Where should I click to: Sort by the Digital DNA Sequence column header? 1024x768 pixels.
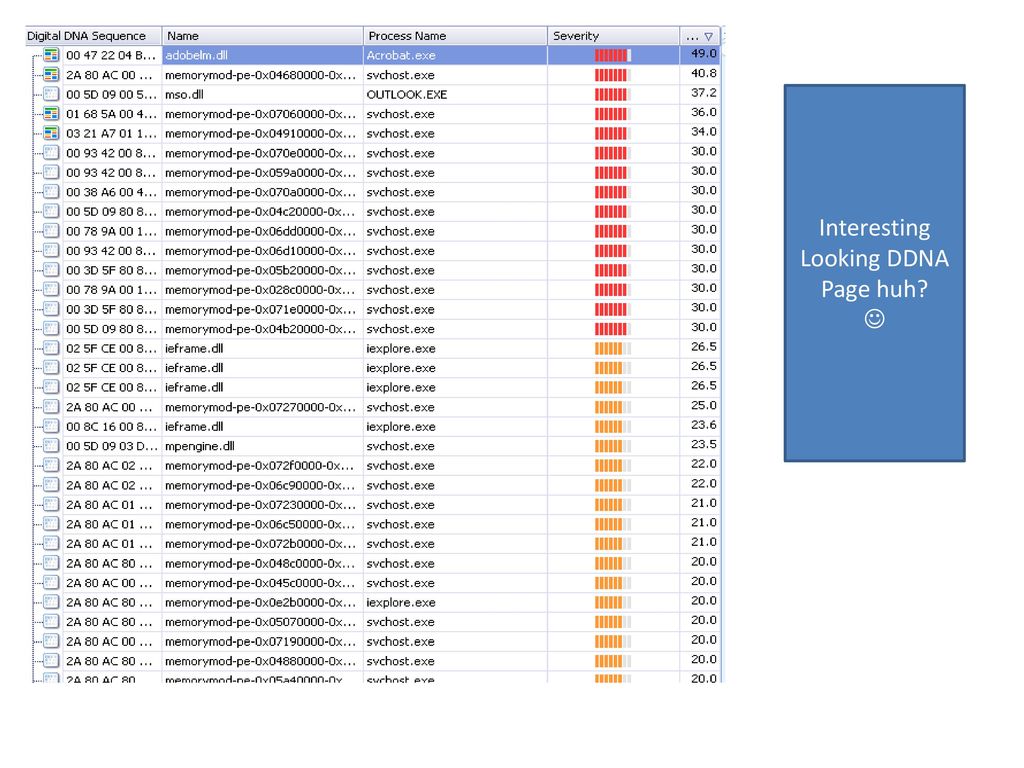93,36
